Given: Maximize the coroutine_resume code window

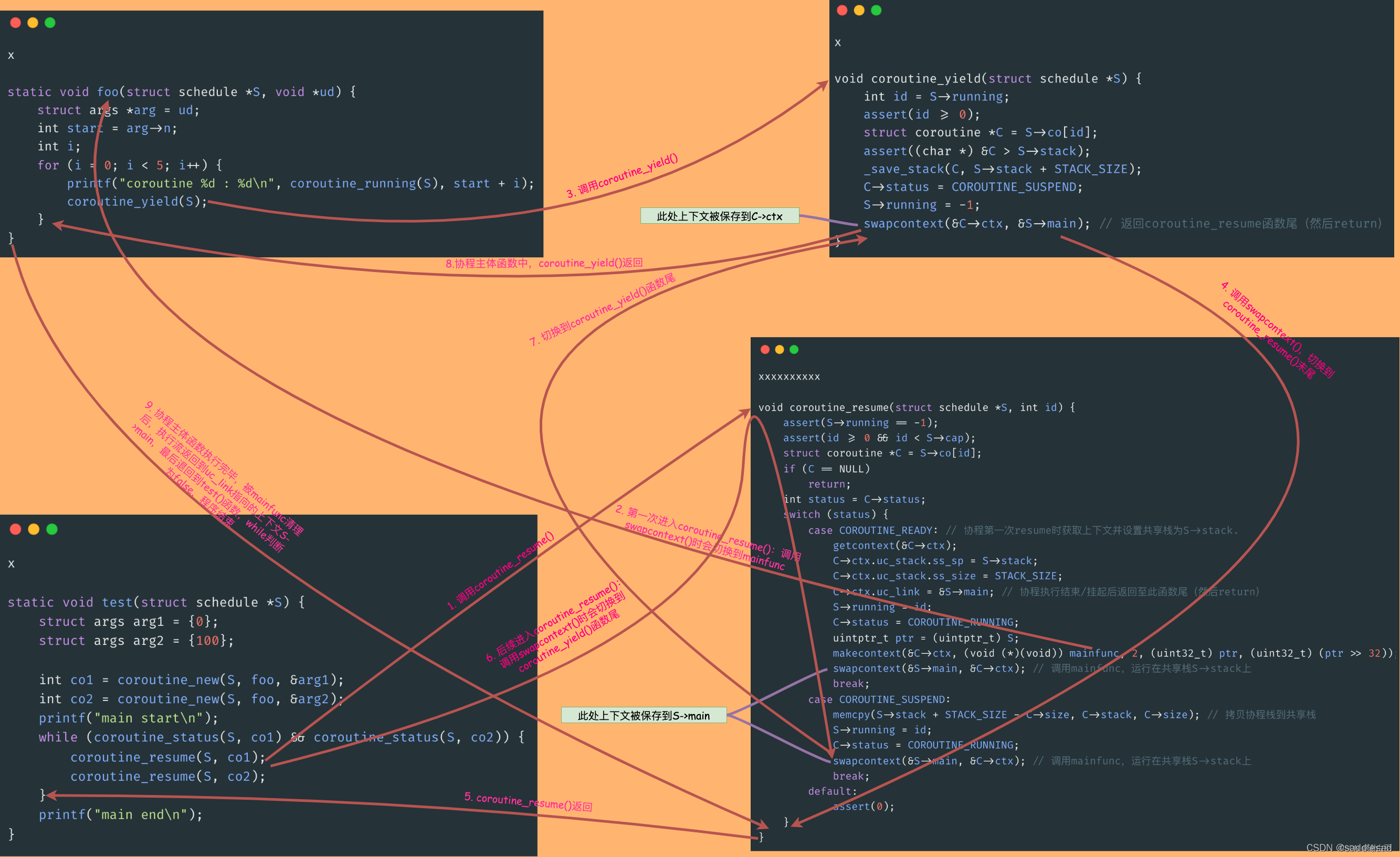Looking at the screenshot, I should (794, 350).
